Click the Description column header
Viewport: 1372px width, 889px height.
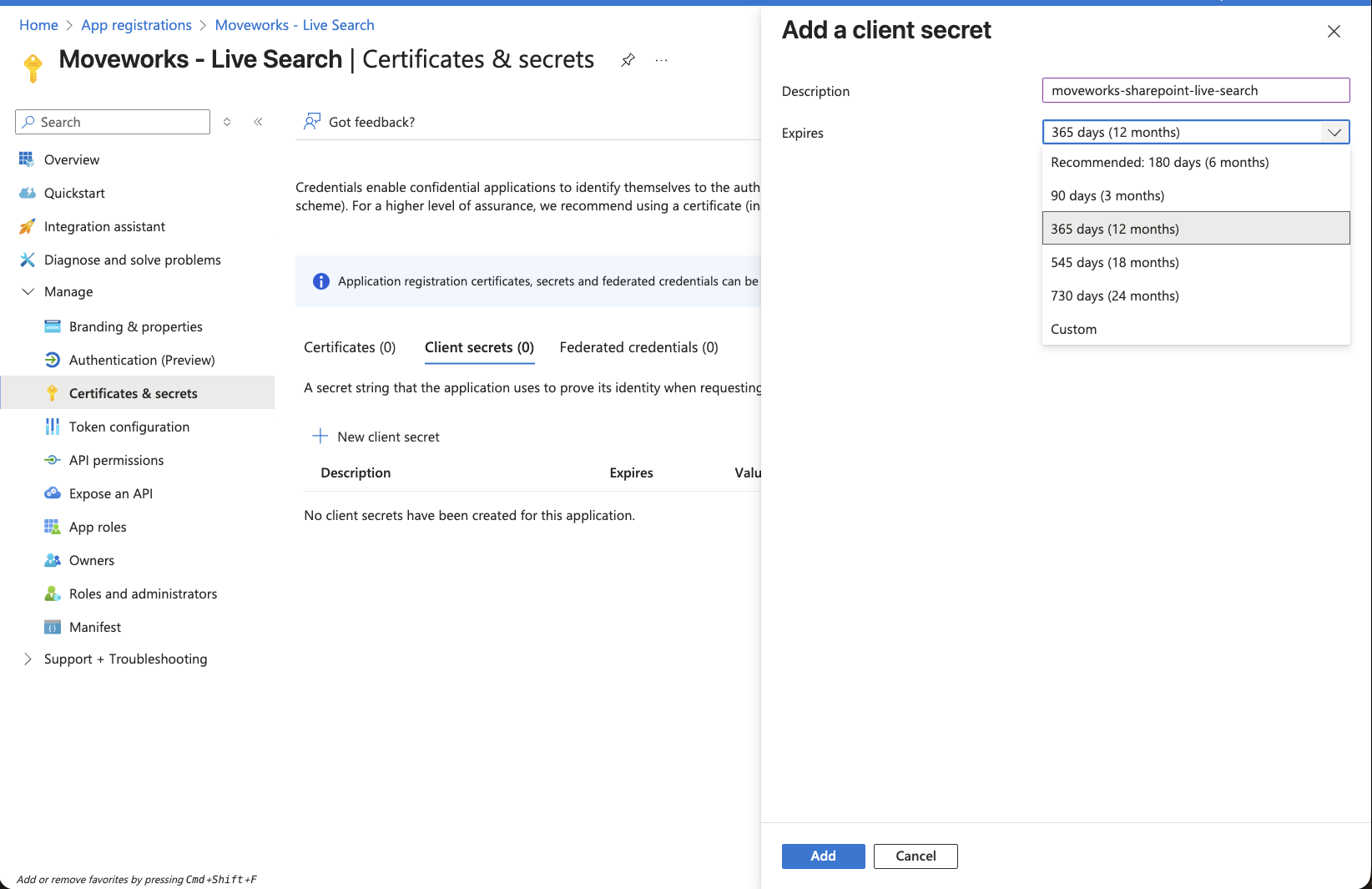(x=356, y=472)
